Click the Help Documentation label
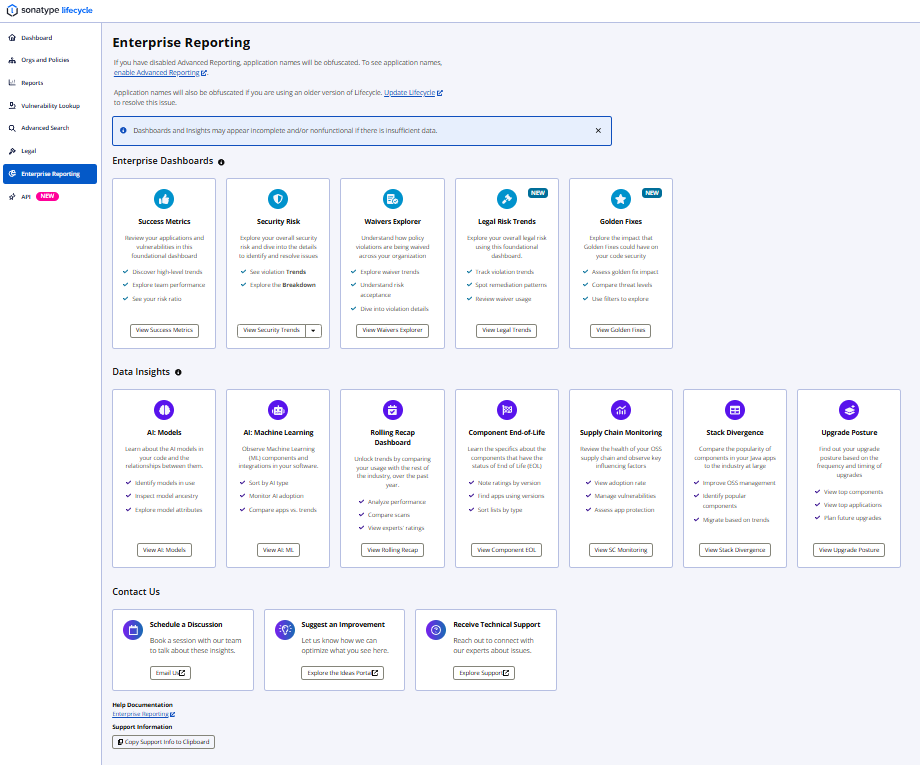920x765 pixels. click(x=143, y=705)
